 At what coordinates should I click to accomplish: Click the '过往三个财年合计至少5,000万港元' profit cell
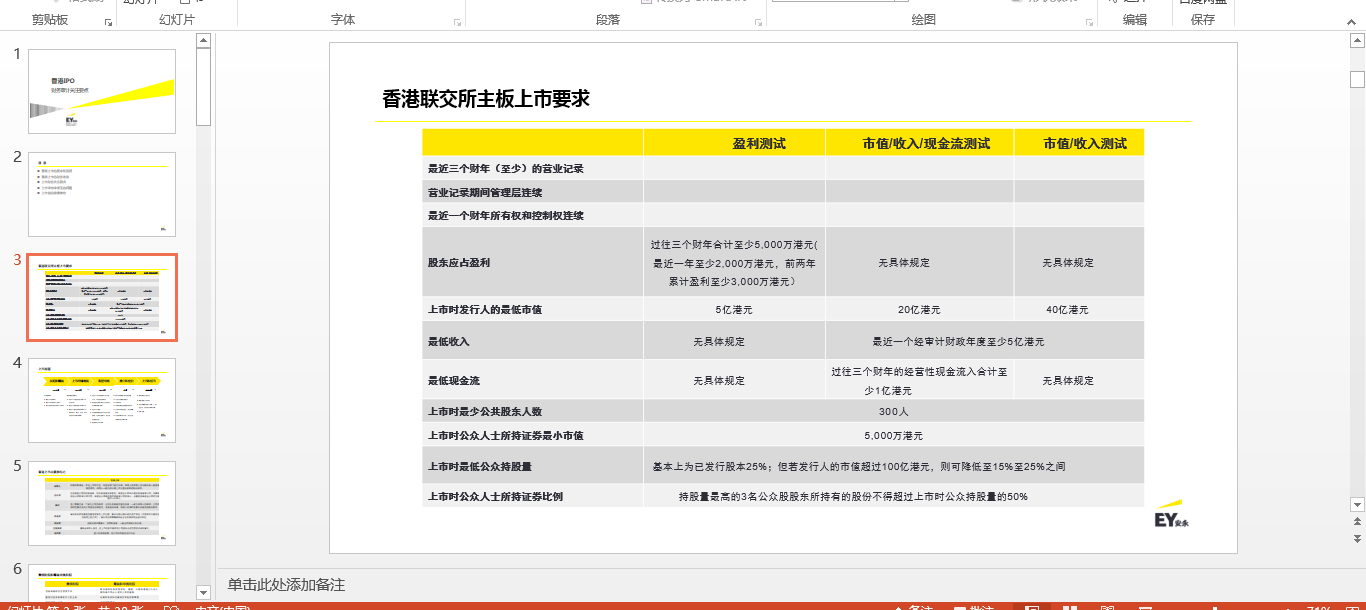click(x=734, y=262)
